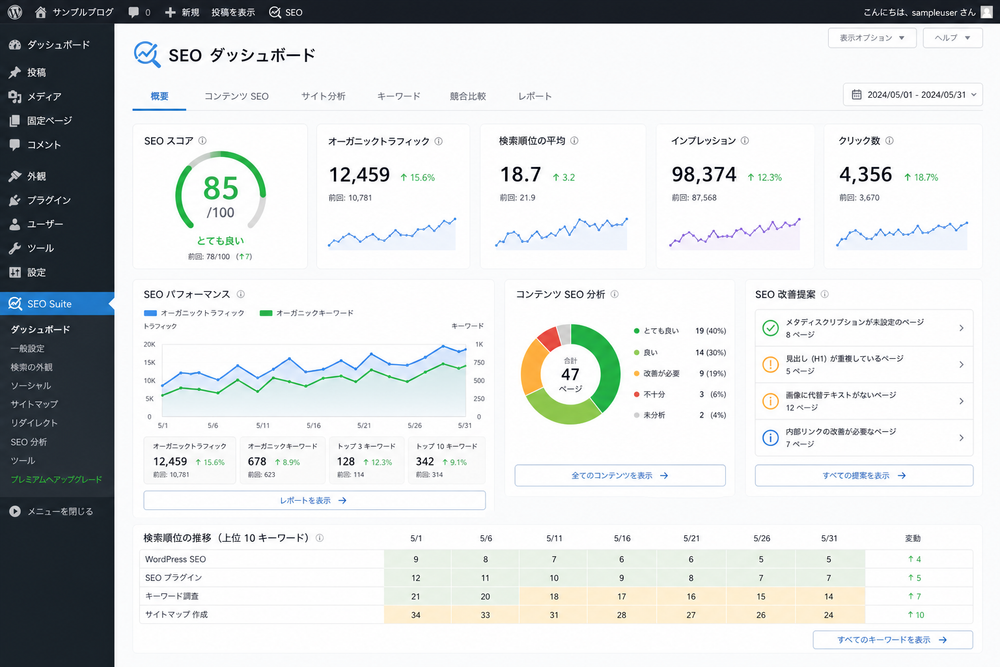Viewport: 1000px width, 667px height.
Task: Click the SEO icon in the admin bar
Action: point(275,12)
